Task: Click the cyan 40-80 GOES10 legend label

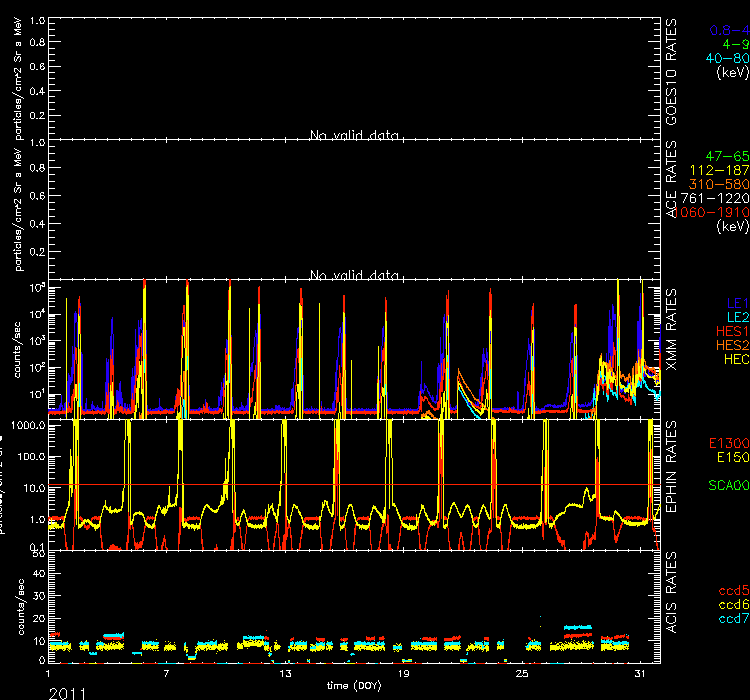Action: [727, 58]
